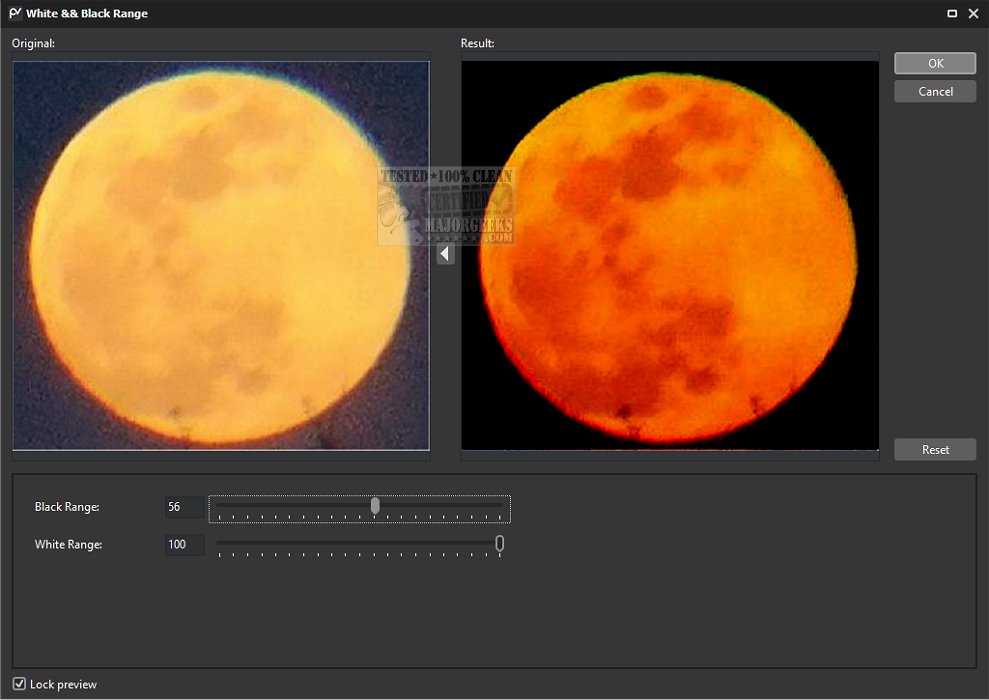
Task: Click Black Range slider track at its minimum end
Action: (x=219, y=506)
